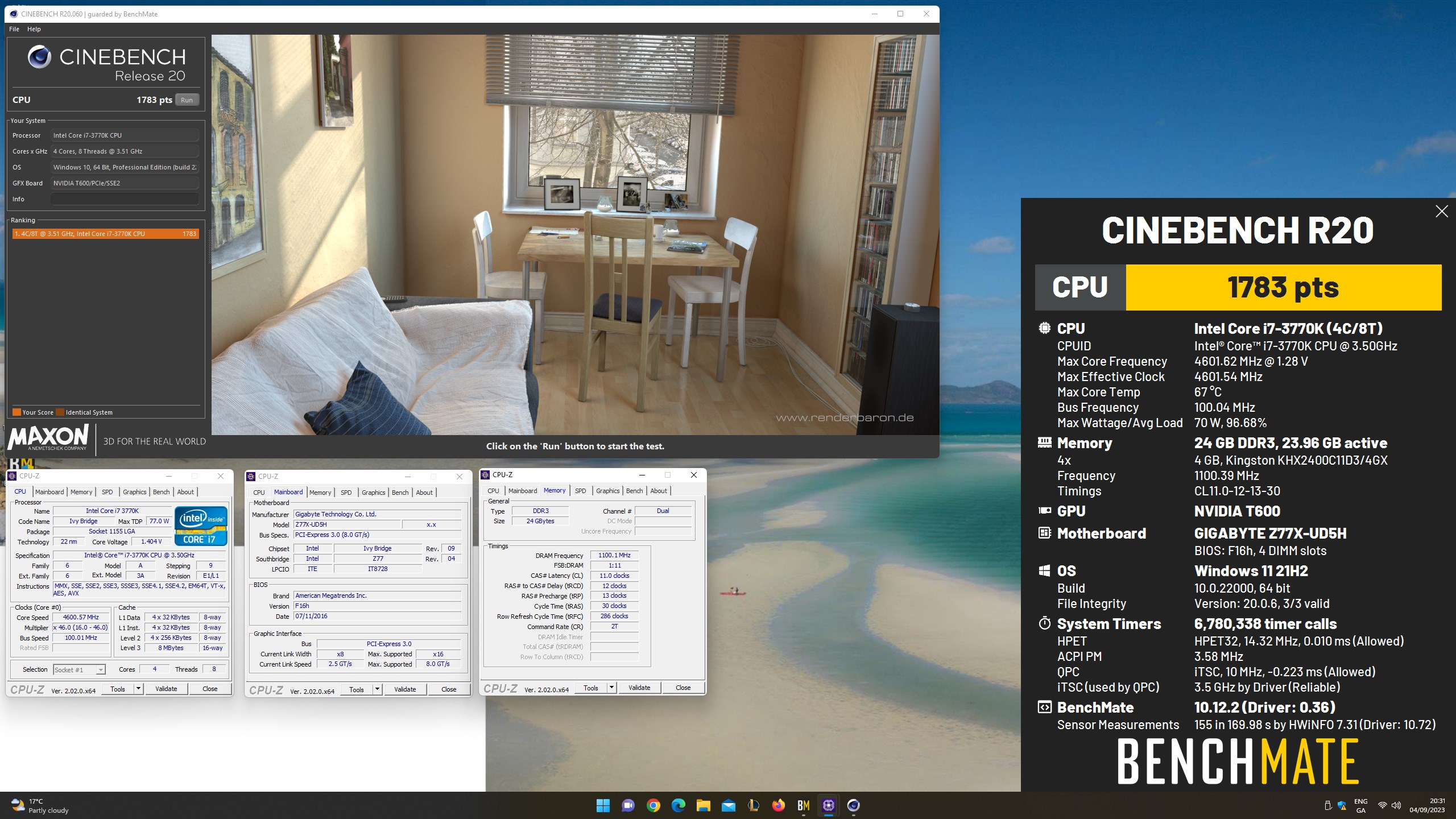
Task: Click the Motherboard icon in the BenchMate panel
Action: tap(1044, 533)
